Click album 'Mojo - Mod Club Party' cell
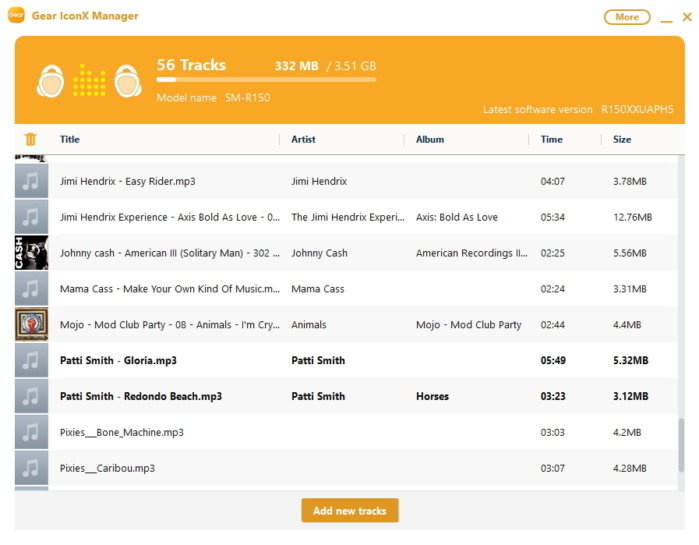Screen dimensions: 699x545 [x=469, y=325]
